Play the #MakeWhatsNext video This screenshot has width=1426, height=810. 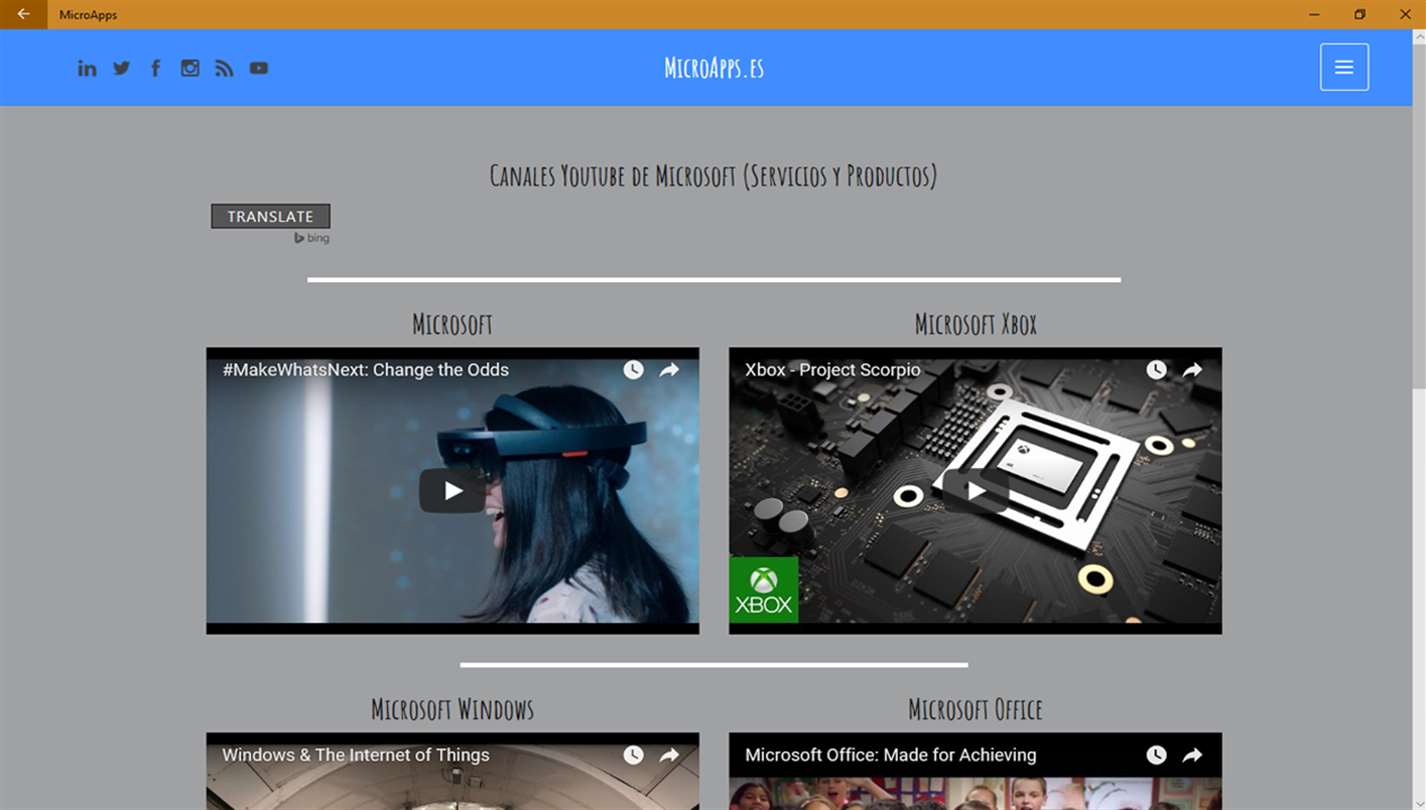click(453, 491)
